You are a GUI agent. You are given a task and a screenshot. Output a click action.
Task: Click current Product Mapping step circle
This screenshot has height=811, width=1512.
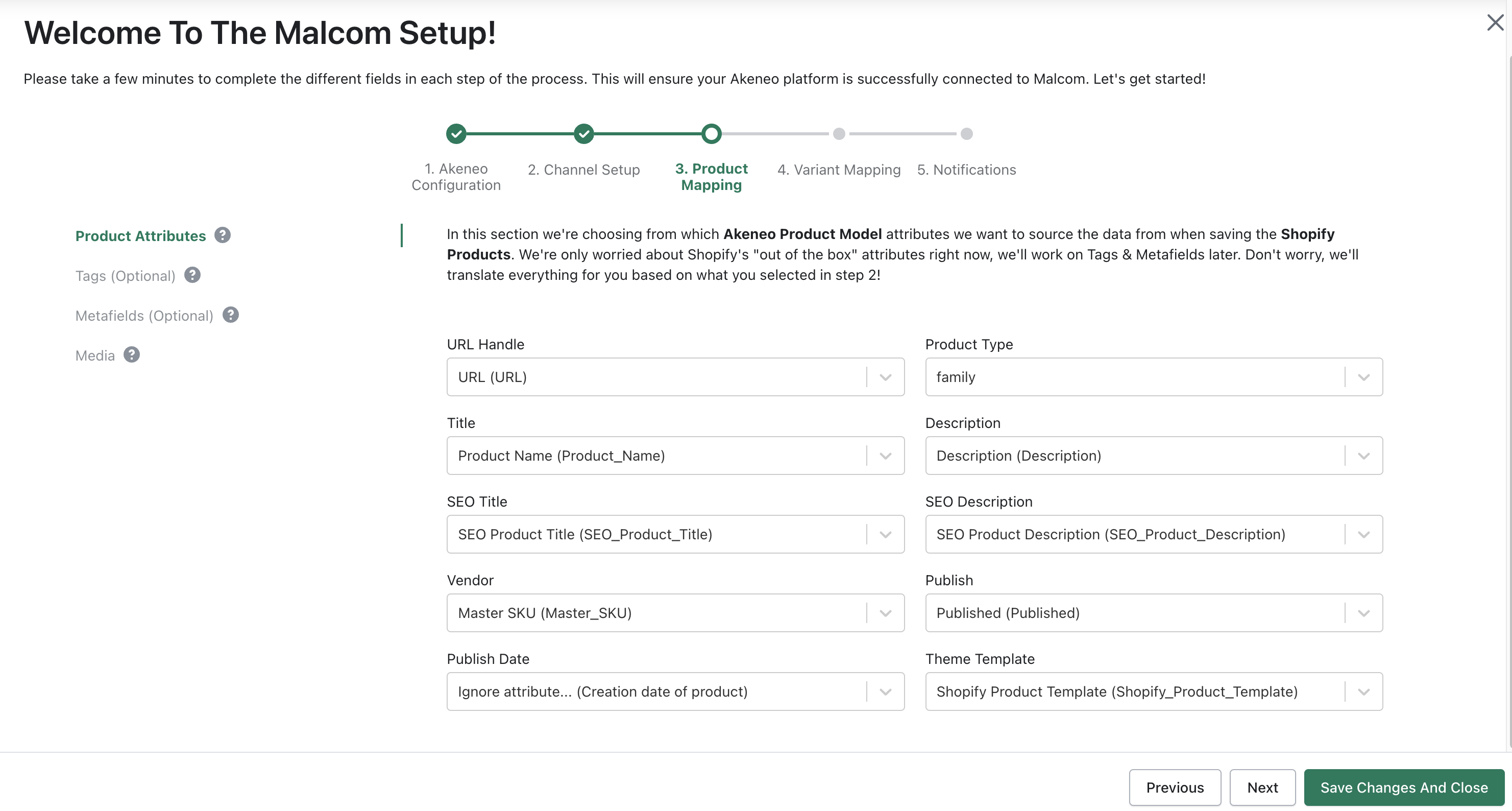pos(712,134)
